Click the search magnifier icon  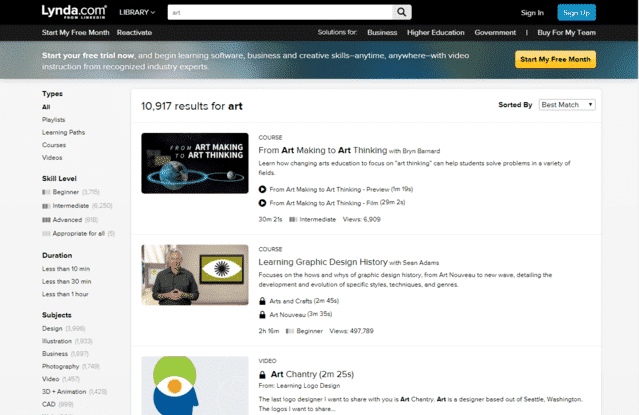click(x=401, y=12)
